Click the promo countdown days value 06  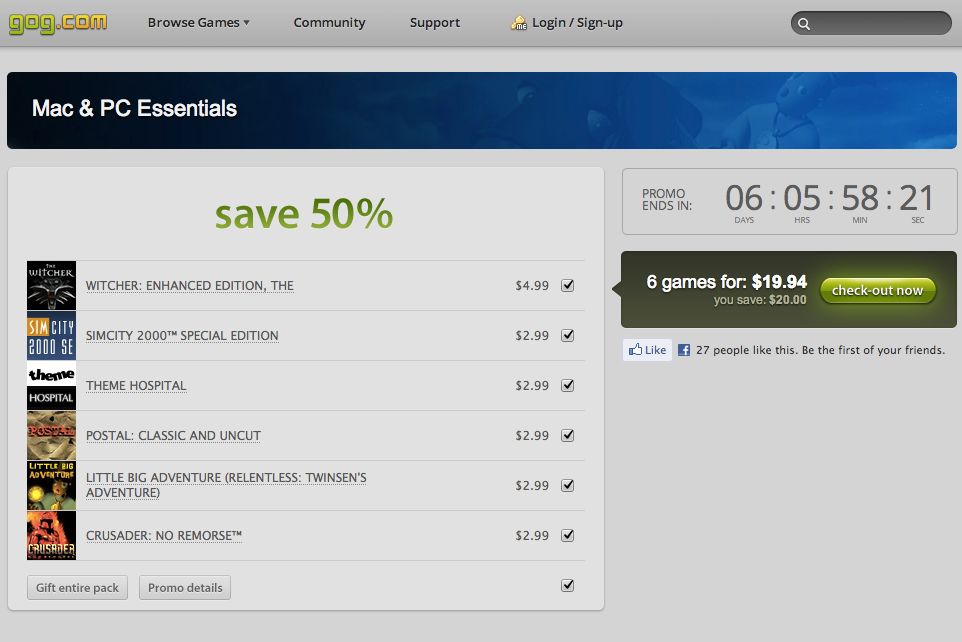744,198
